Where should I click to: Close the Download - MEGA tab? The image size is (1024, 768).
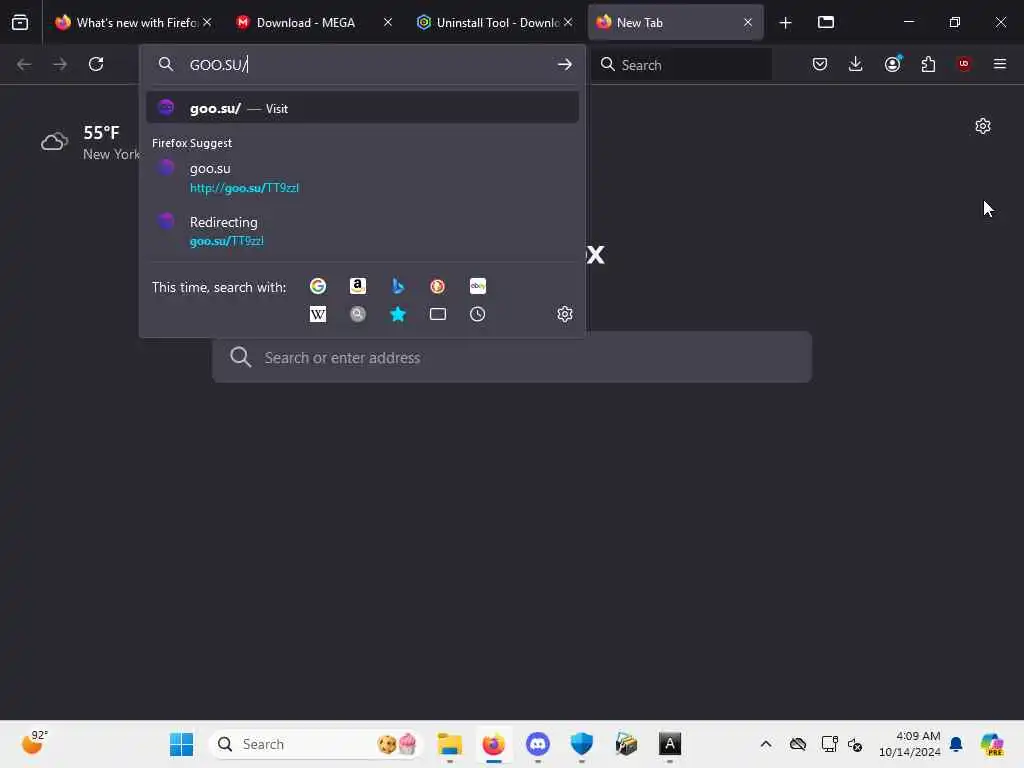388,22
